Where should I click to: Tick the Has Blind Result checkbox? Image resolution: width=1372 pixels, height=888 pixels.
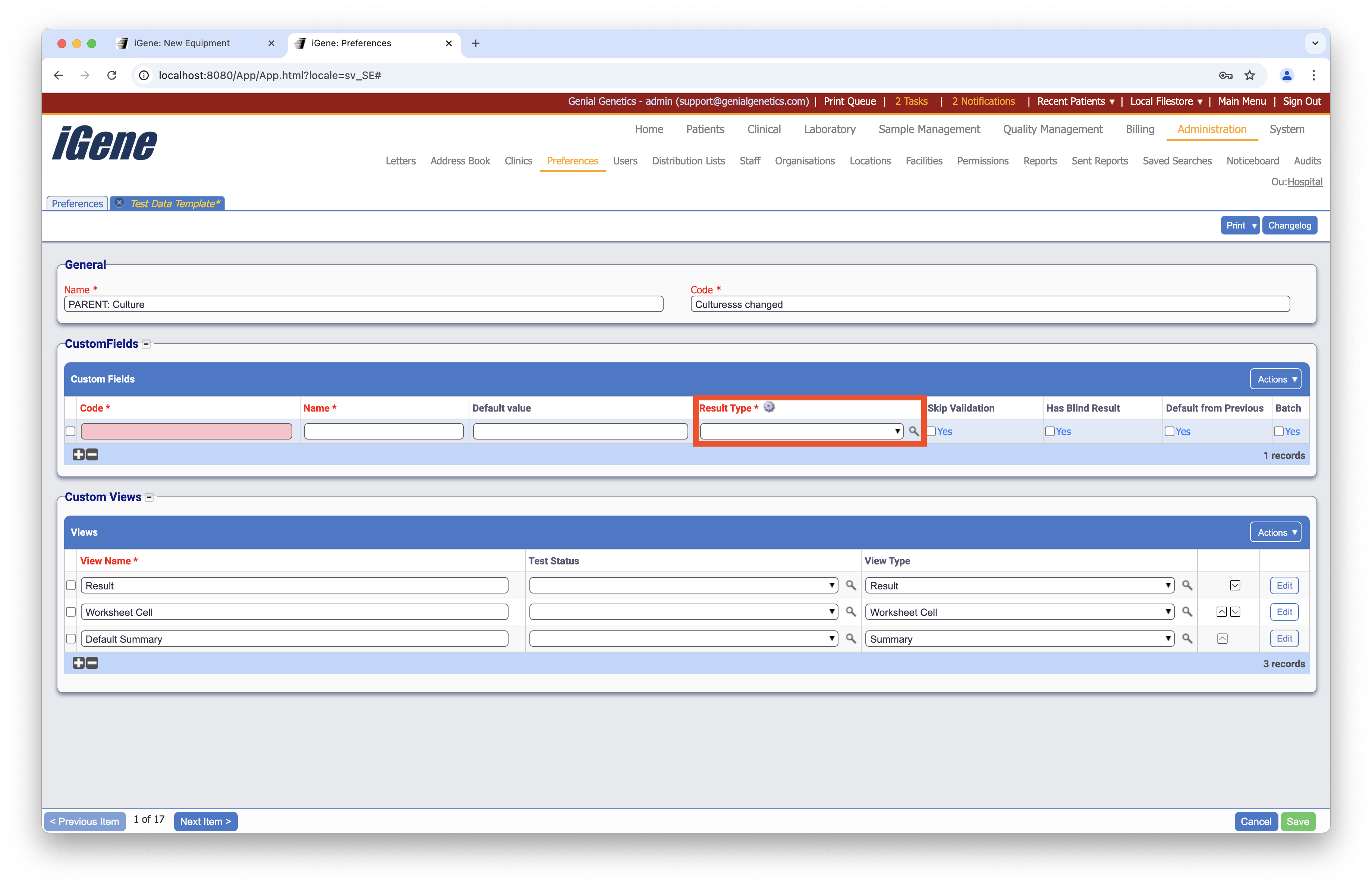pyautogui.click(x=1050, y=432)
